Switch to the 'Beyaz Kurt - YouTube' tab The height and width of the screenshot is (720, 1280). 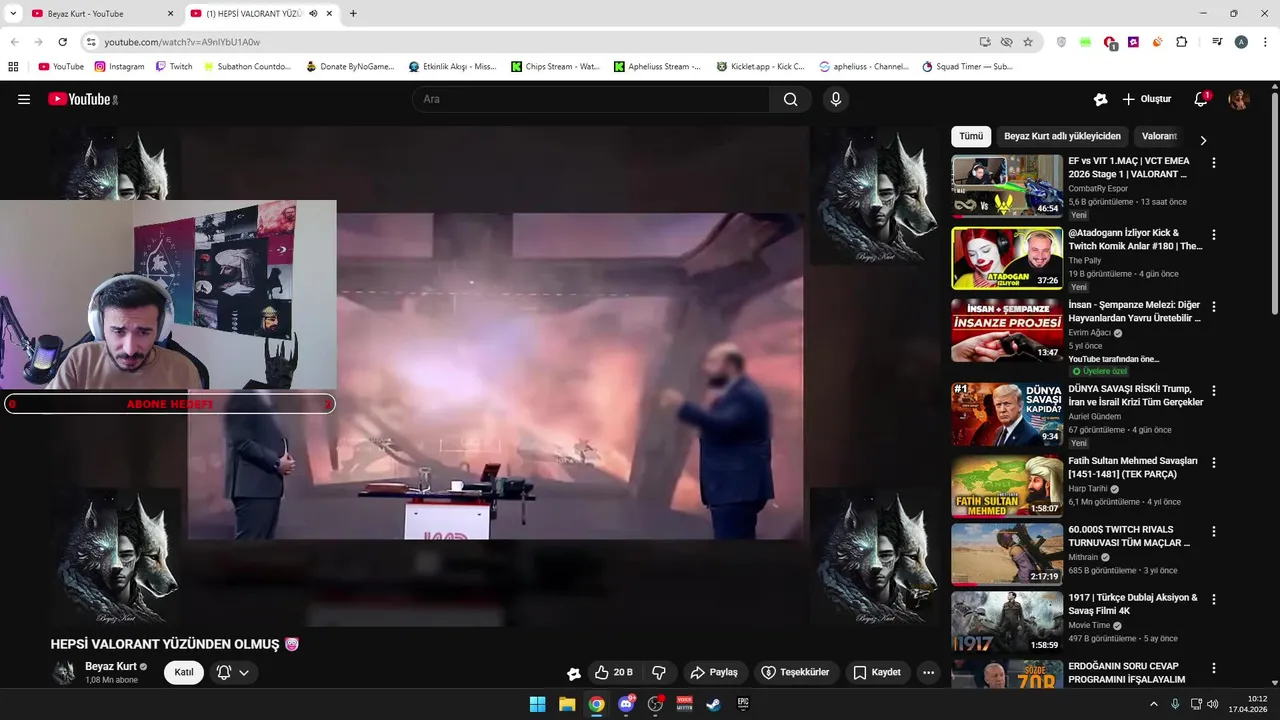tap(103, 14)
